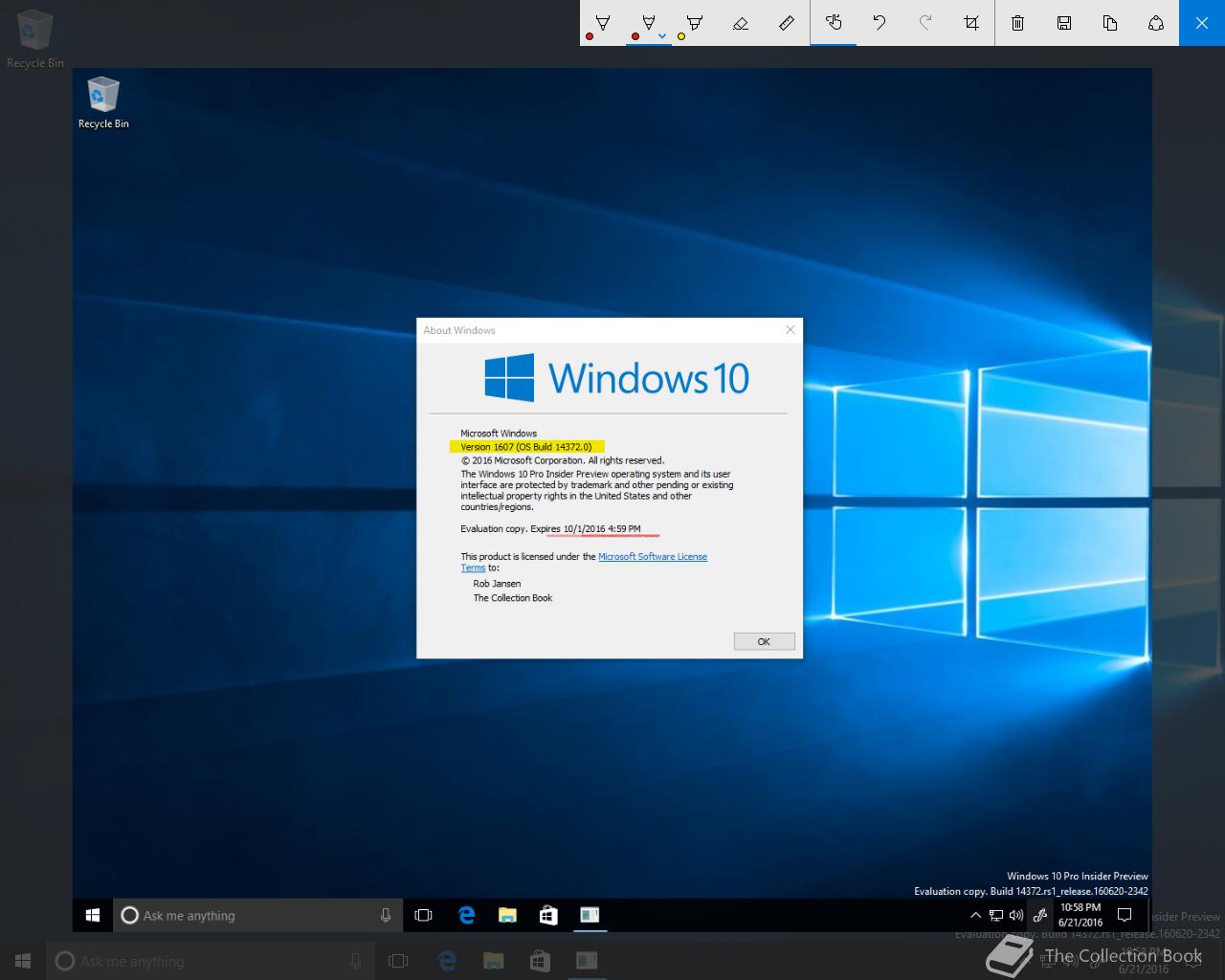This screenshot has height=980, width=1225.
Task: Copy the sketch to clipboard
Action: pos(1110,23)
